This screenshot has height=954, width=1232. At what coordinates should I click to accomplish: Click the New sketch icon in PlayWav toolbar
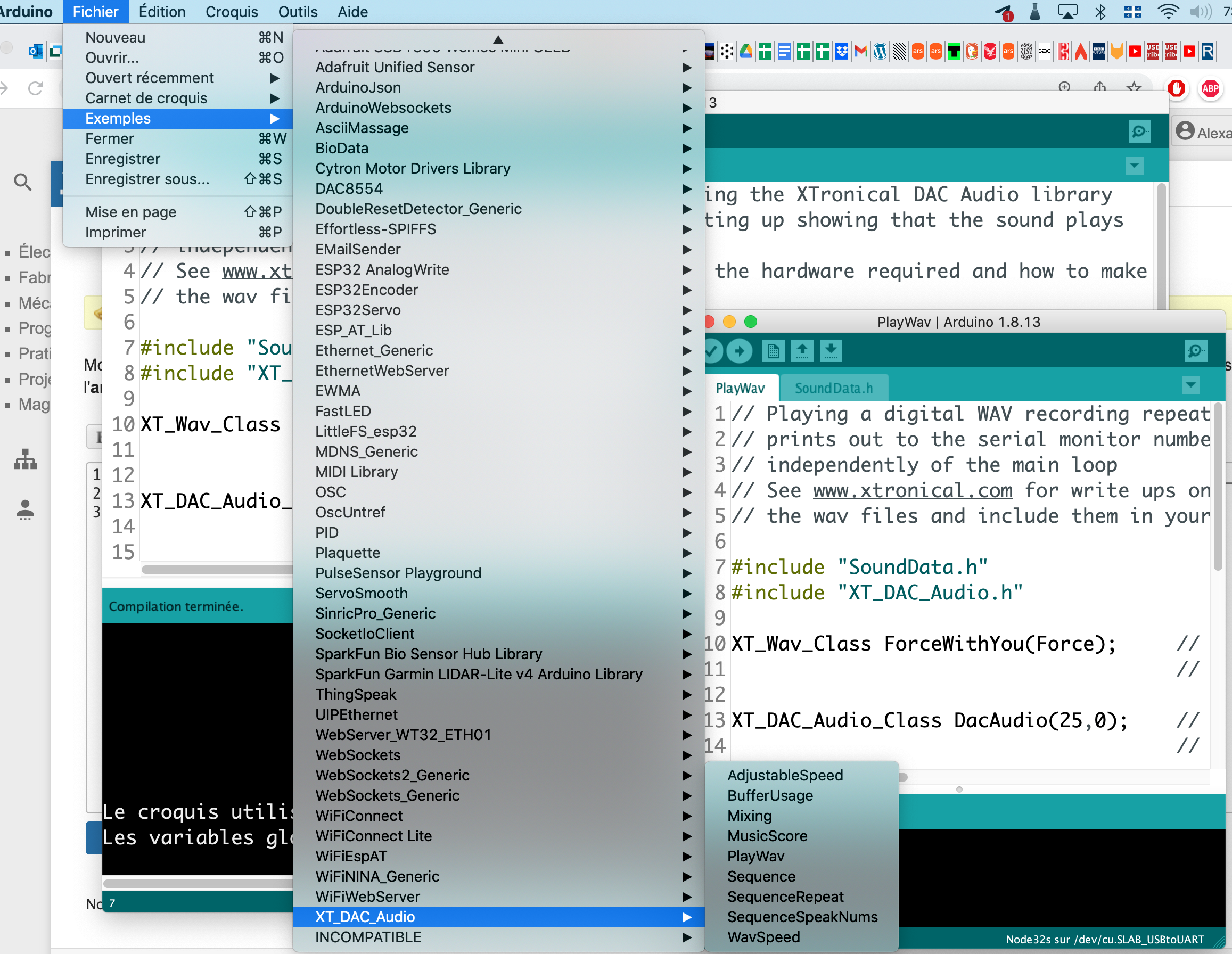click(x=773, y=351)
